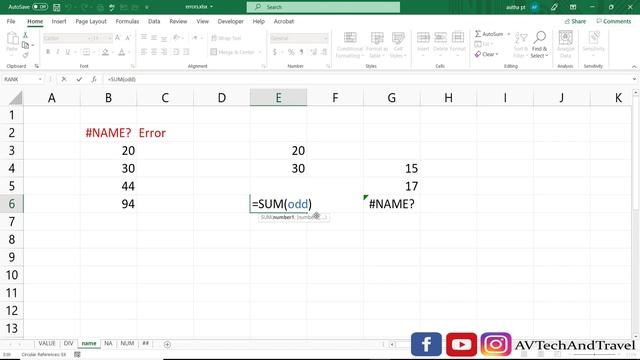The image size is (640, 360).
Task: Select the Select All corner triangle
Action: 16,98
